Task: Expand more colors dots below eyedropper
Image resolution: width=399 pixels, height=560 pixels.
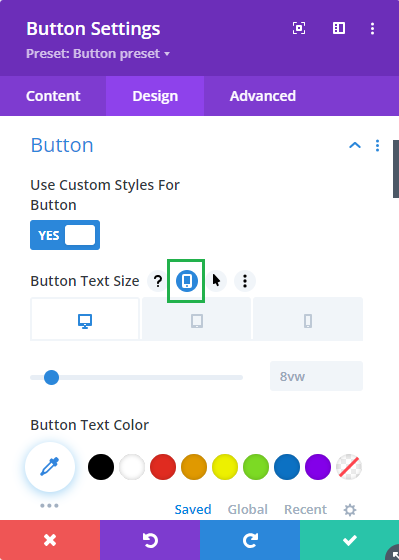Action: click(x=49, y=506)
